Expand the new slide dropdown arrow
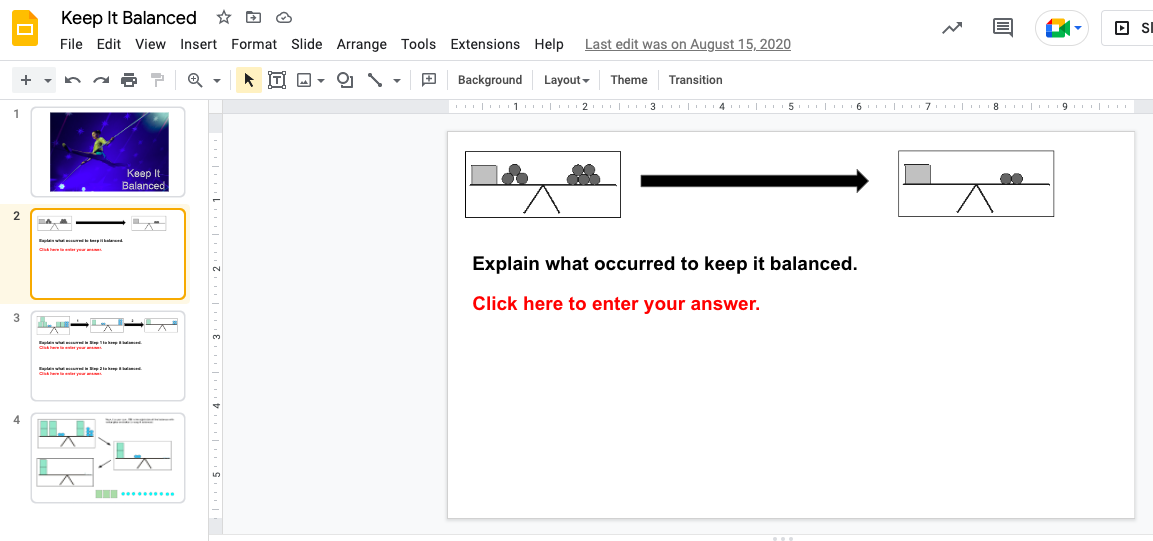 pyautogui.click(x=48, y=81)
